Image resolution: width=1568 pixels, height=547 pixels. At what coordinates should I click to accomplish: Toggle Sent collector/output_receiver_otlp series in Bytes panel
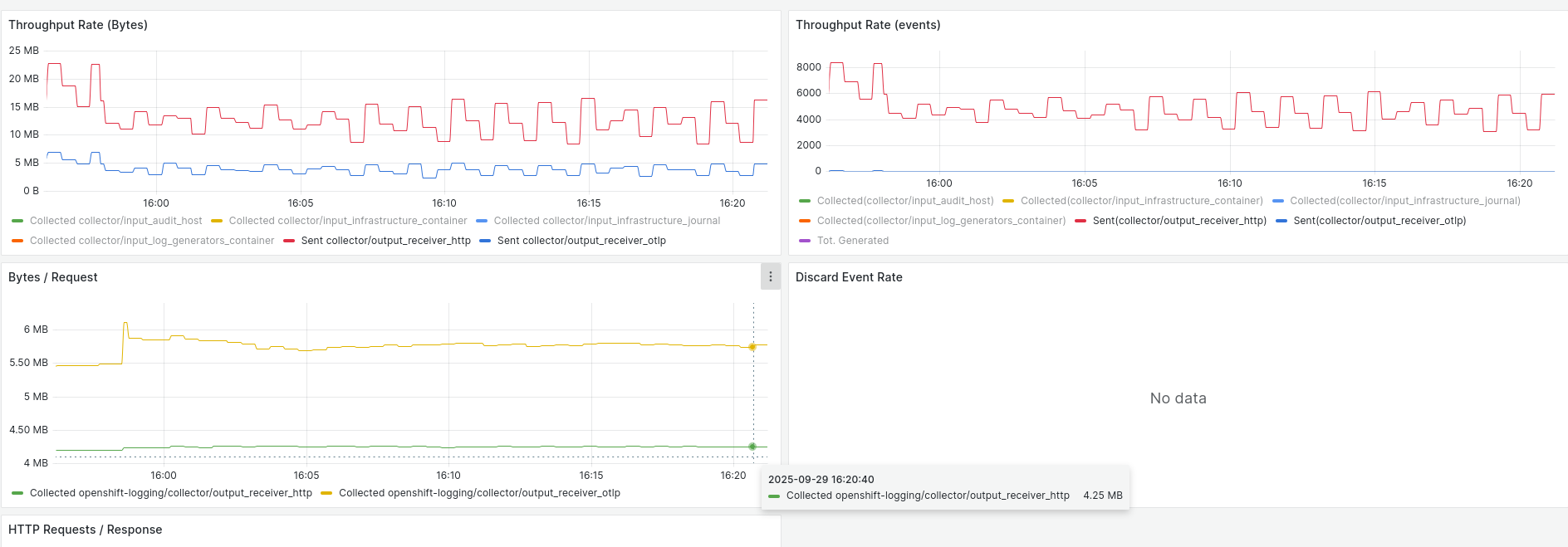[581, 241]
